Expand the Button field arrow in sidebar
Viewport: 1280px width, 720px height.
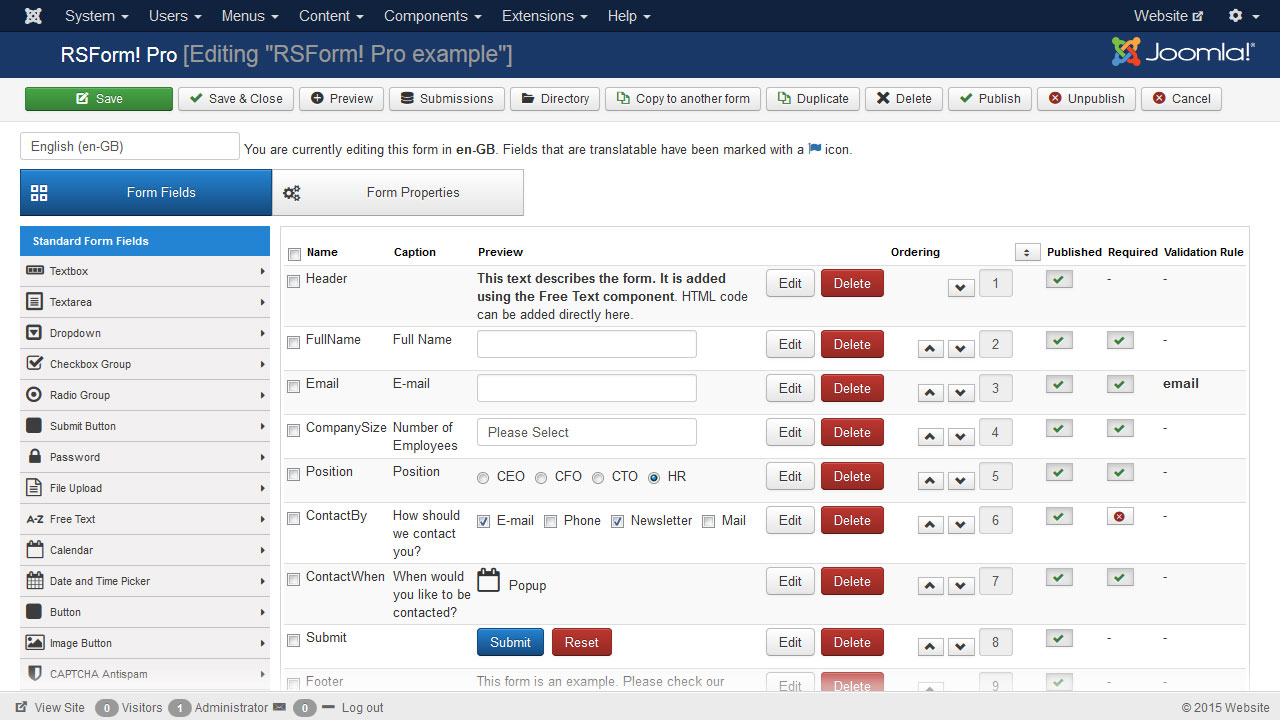pos(263,613)
